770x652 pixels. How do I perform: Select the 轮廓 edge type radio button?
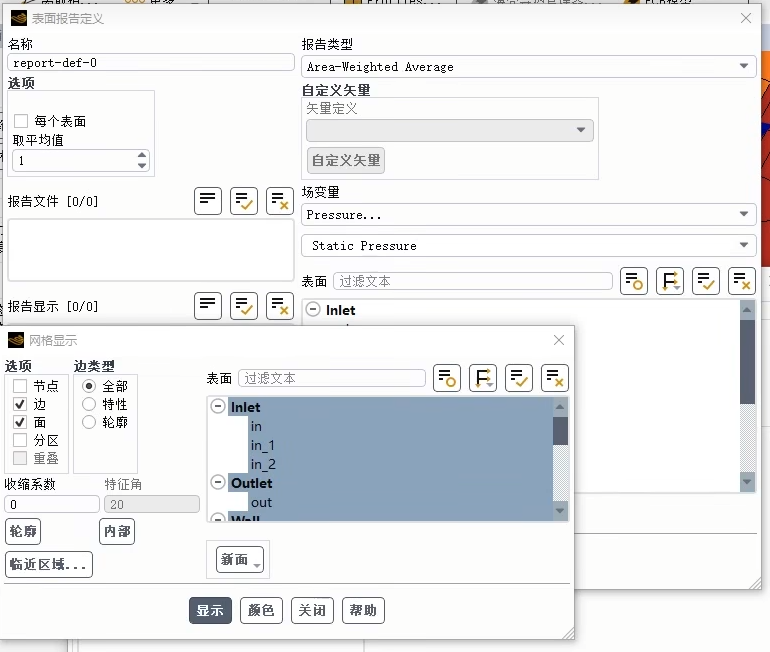point(89,422)
